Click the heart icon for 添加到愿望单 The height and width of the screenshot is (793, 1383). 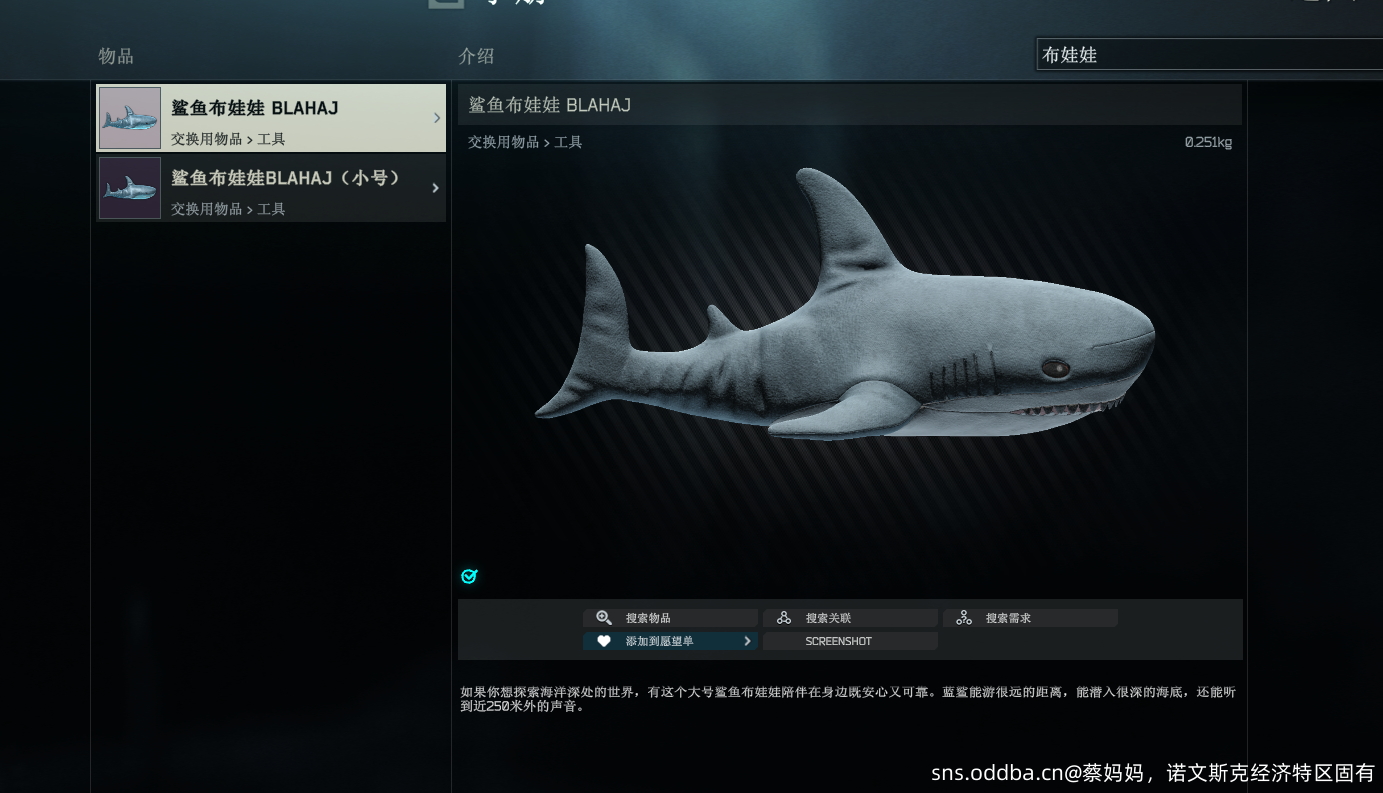pyautogui.click(x=604, y=641)
